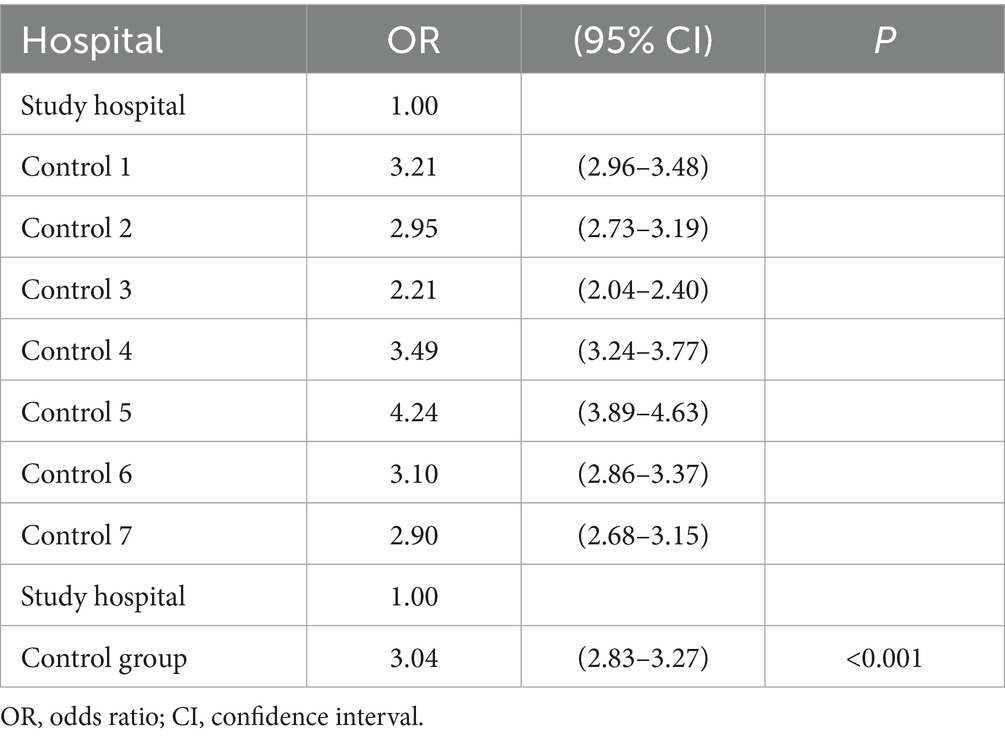
Task: Click the Control 7 row label
Action: coord(76,535)
